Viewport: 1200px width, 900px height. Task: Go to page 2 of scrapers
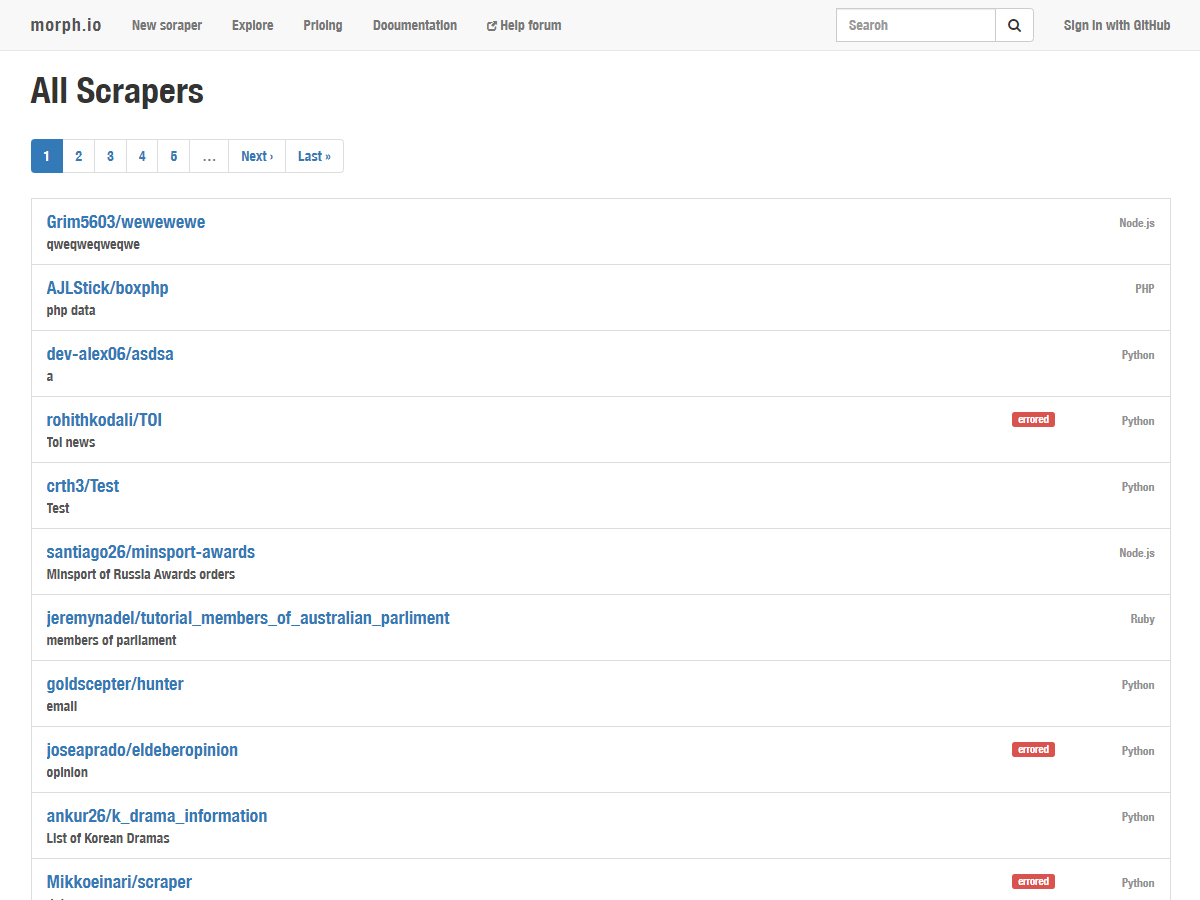point(78,156)
